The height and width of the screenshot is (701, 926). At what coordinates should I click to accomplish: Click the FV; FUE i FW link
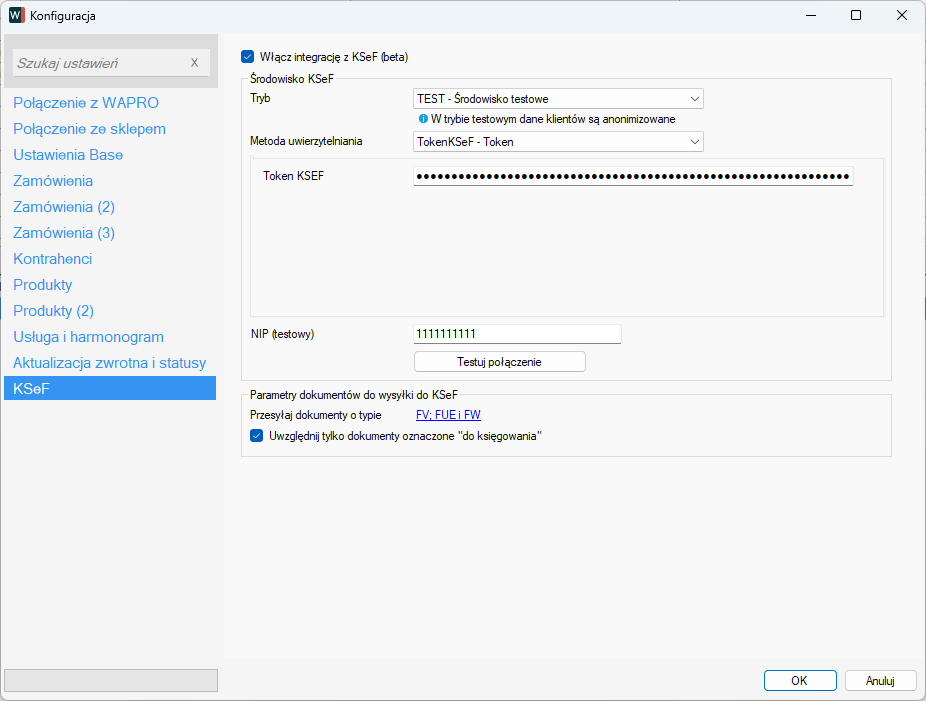point(448,415)
